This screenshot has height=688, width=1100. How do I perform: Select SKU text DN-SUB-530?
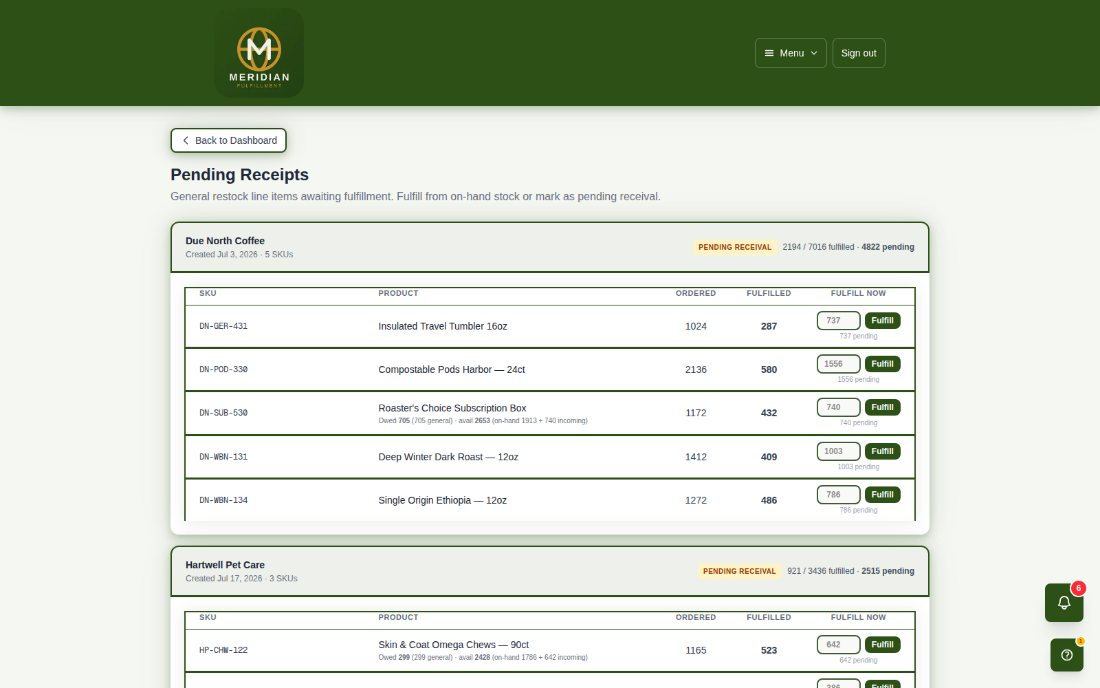point(223,413)
